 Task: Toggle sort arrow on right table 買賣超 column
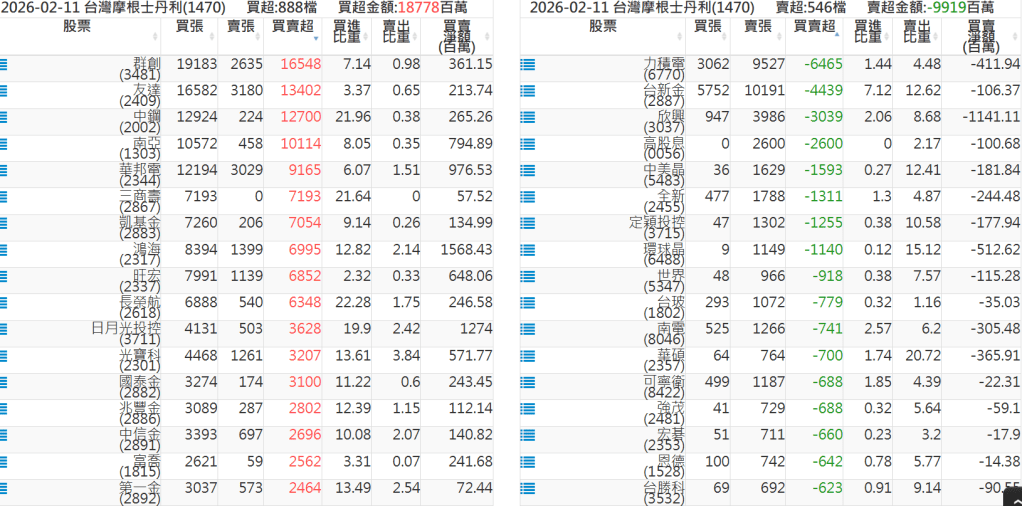click(x=836, y=39)
